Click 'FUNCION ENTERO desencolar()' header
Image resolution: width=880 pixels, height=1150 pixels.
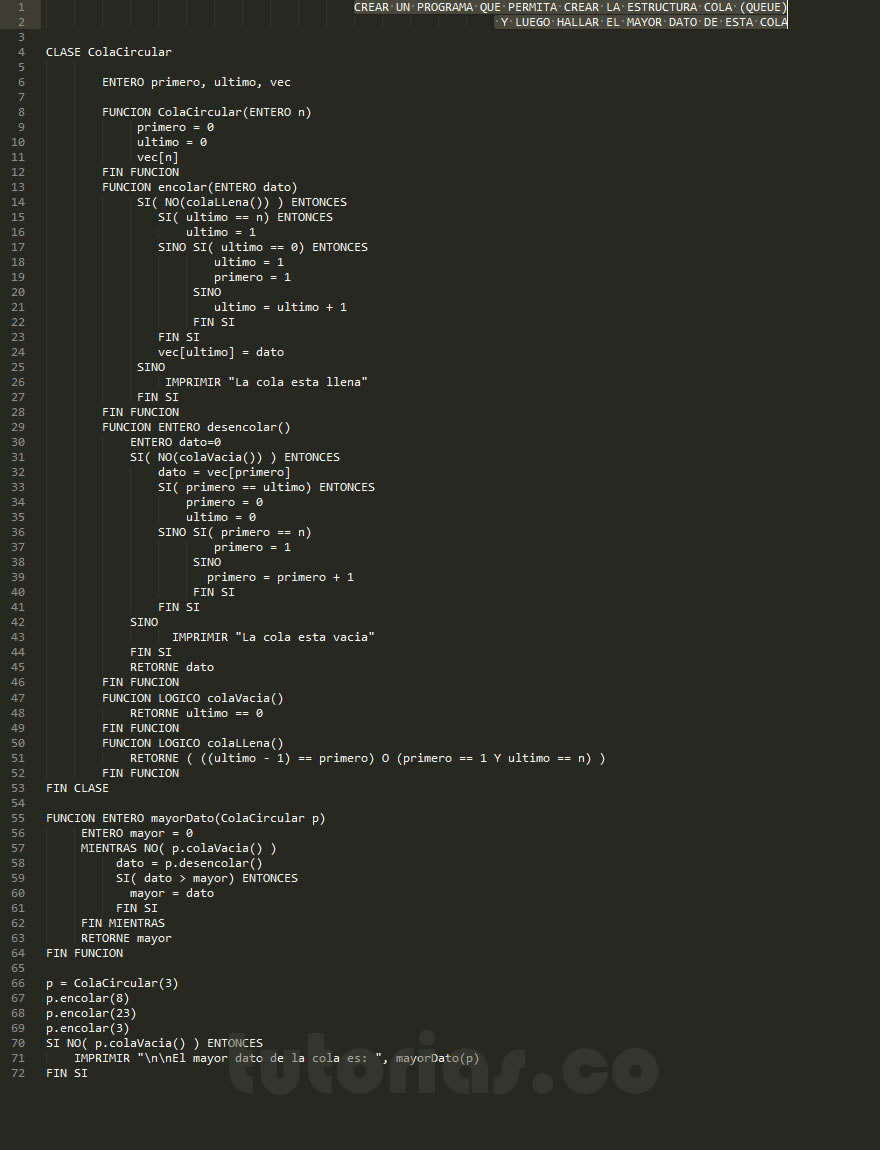[x=196, y=427]
